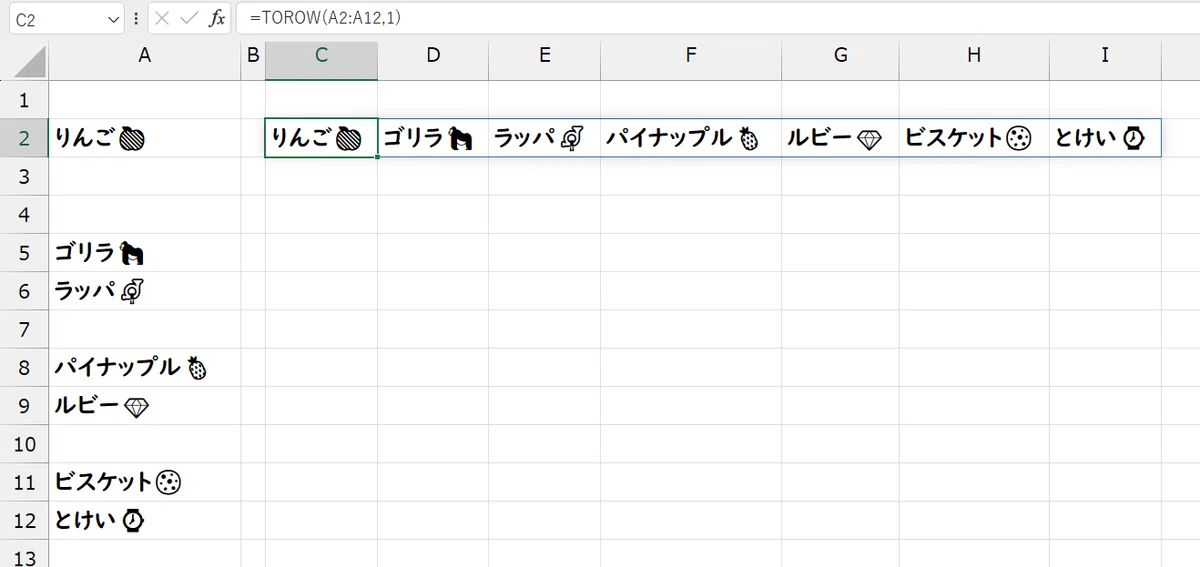The height and width of the screenshot is (567, 1200).
Task: Click cell H2 with ビスケット result
Action: (974, 138)
